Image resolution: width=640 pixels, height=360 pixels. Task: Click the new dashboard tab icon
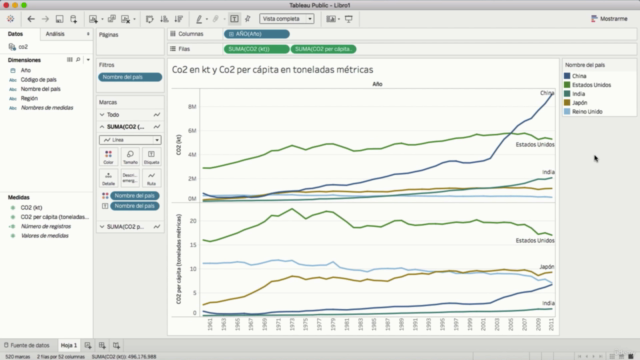pyautogui.click(x=102, y=346)
